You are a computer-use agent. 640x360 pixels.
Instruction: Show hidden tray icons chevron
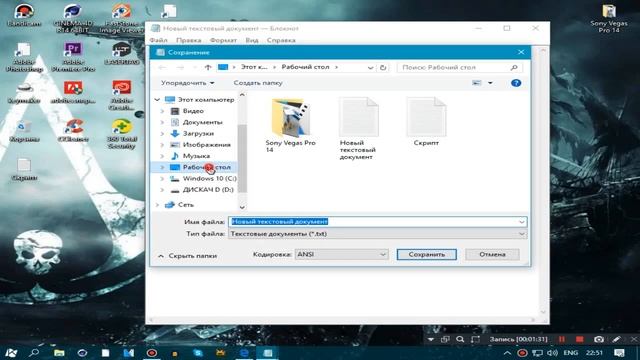tap(507, 353)
